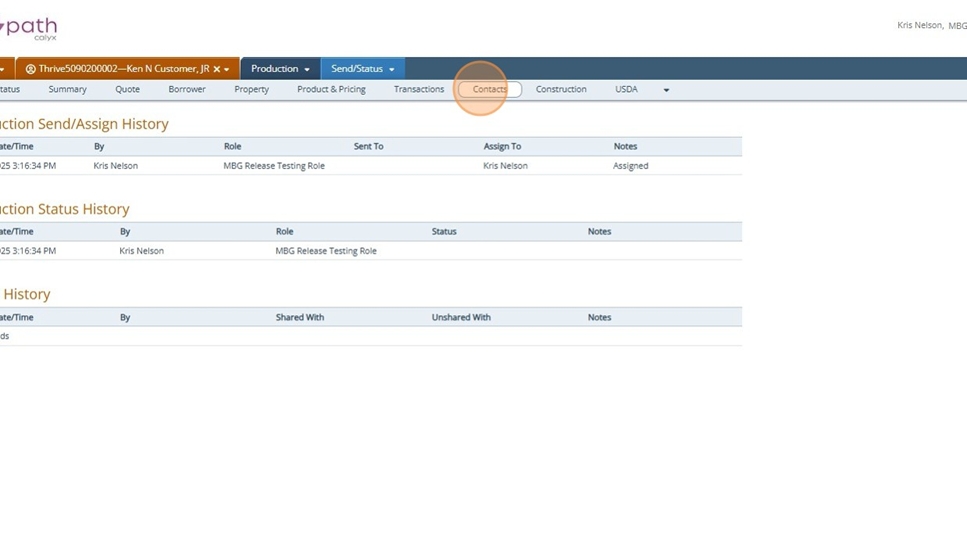Switch to the Contacts tab
Screen dimensions: 967x539
coord(490,89)
